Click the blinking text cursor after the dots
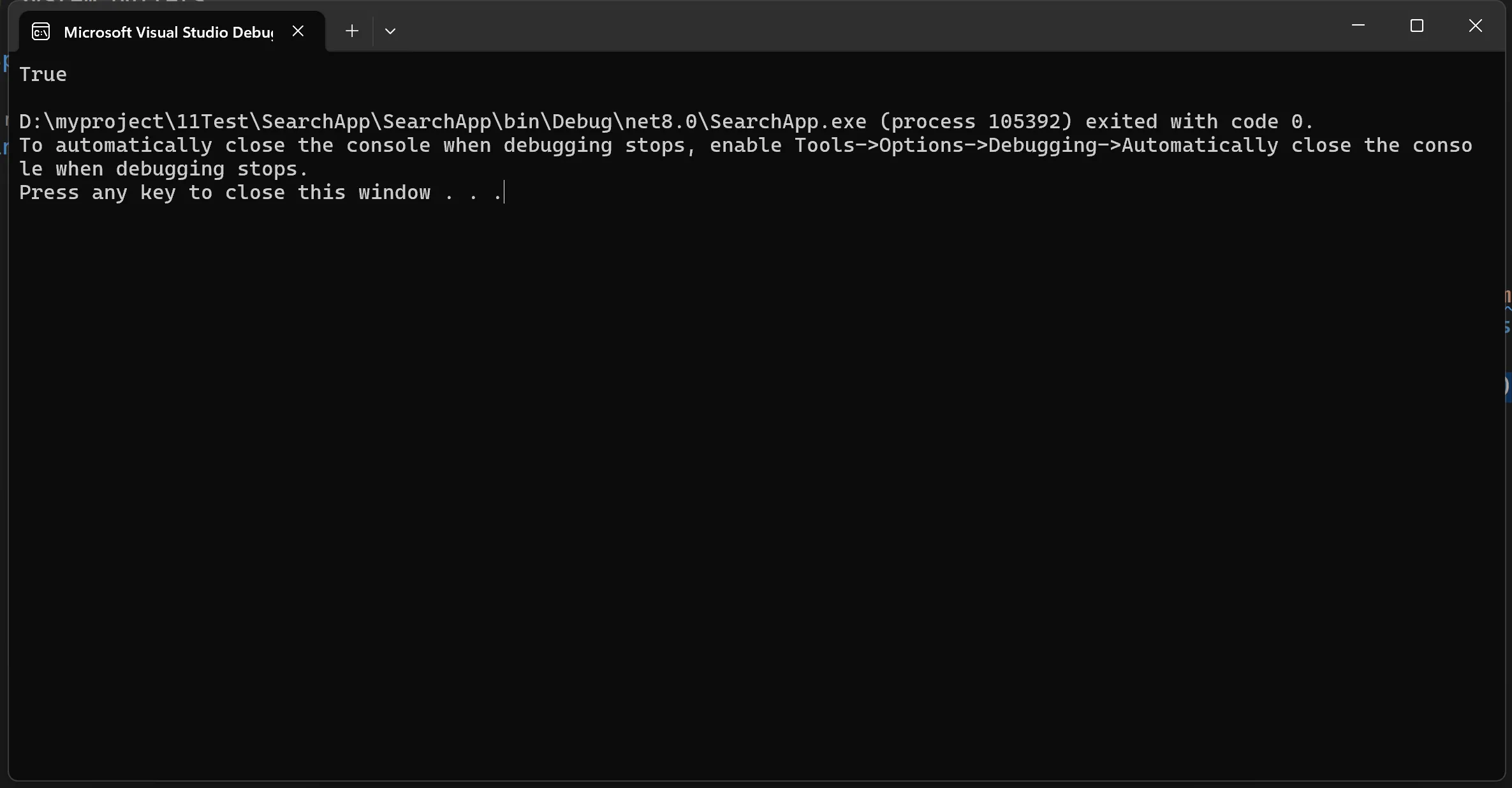Viewport: 1512px width, 788px height. (x=504, y=193)
